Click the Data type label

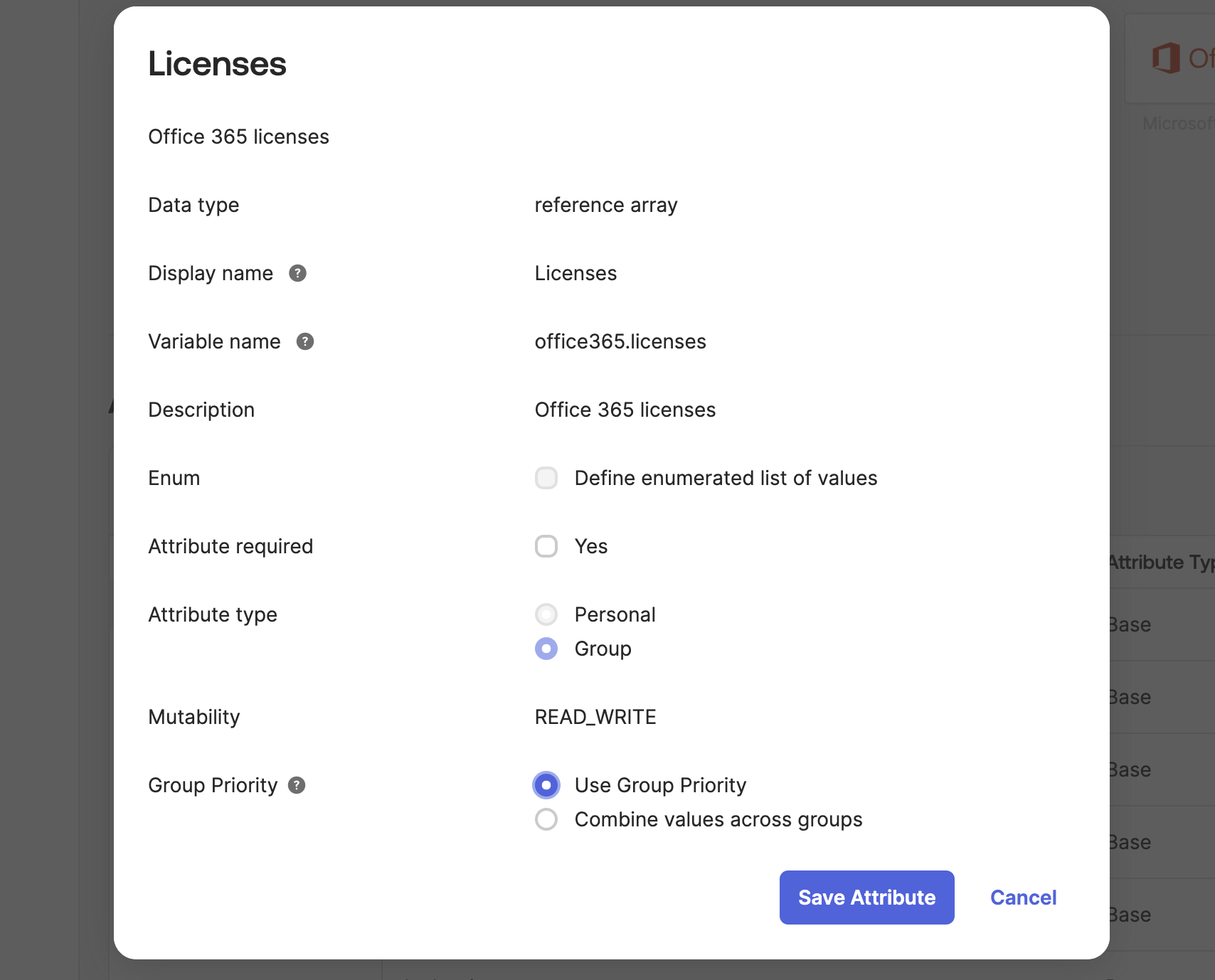[x=193, y=205]
